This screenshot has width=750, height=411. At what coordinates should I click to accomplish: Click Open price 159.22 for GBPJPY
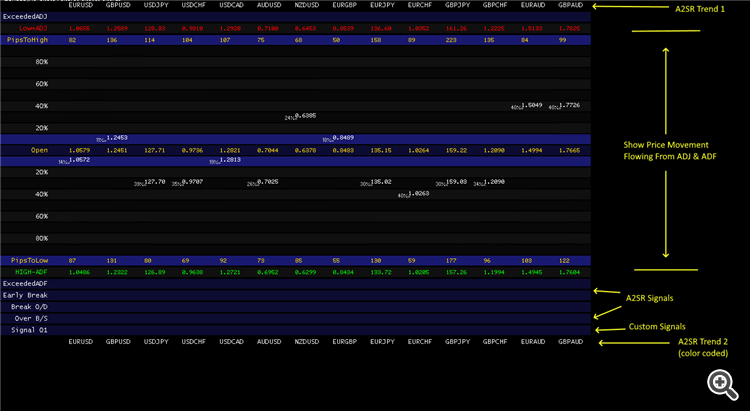click(456, 150)
